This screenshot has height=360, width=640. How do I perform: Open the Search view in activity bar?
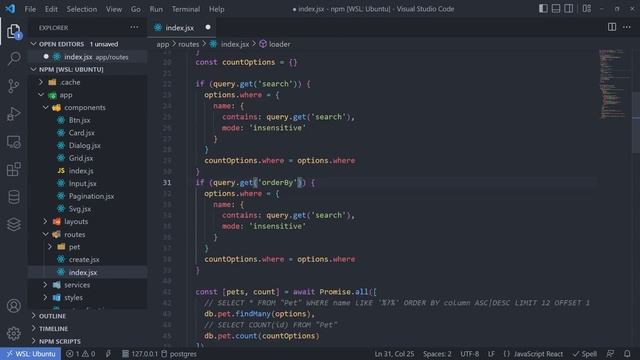tap(13, 58)
